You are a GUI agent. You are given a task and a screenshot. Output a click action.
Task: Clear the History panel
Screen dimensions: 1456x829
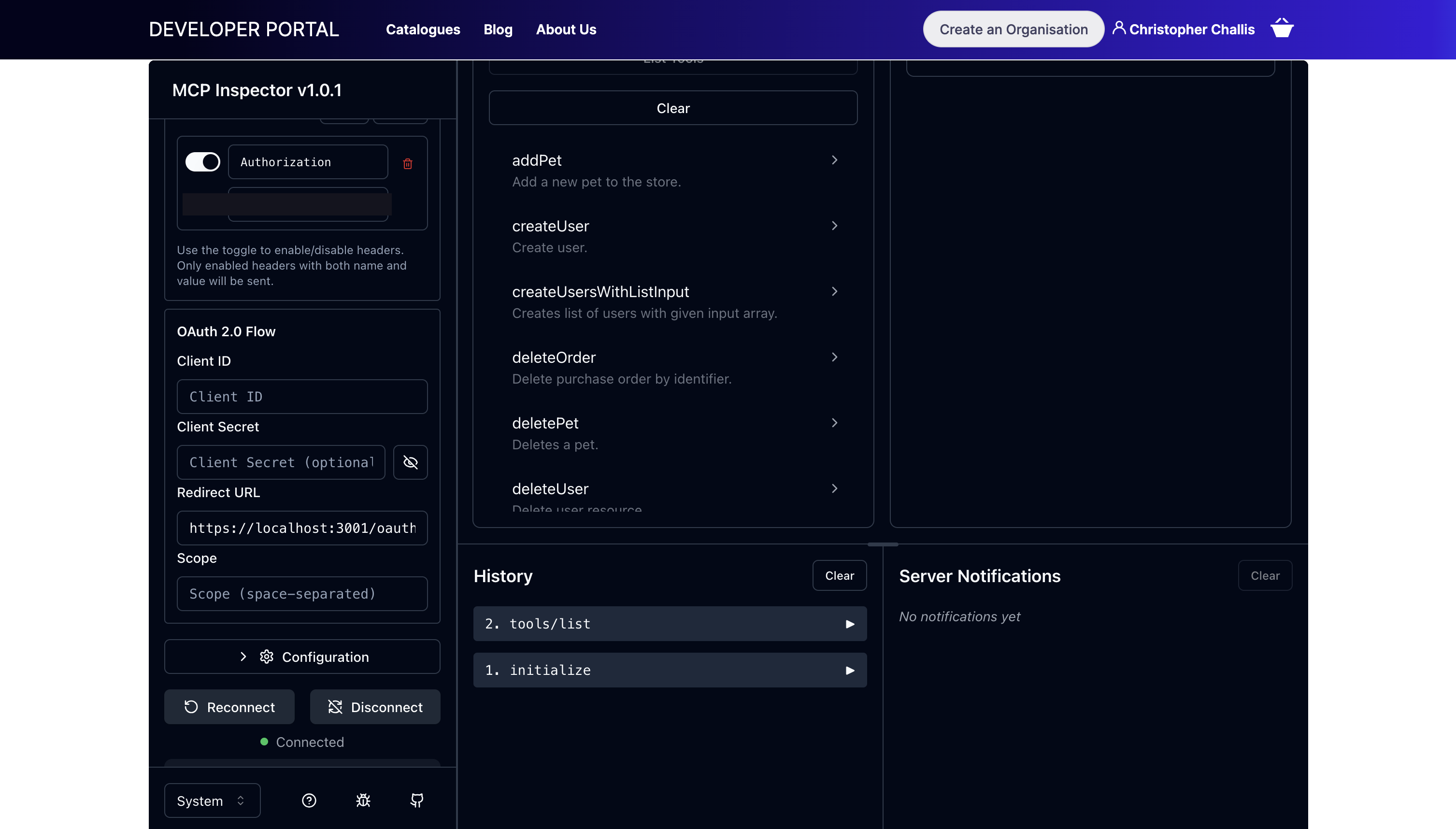coord(840,576)
